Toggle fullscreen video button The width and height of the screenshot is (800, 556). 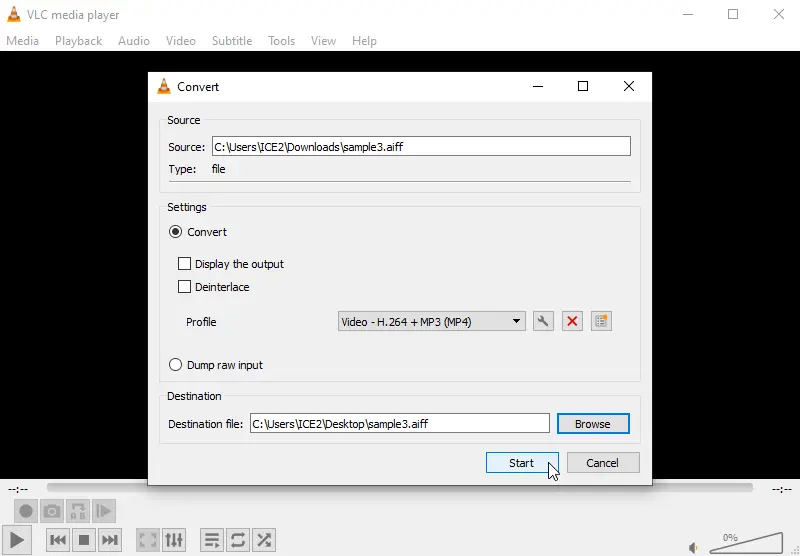pos(147,540)
